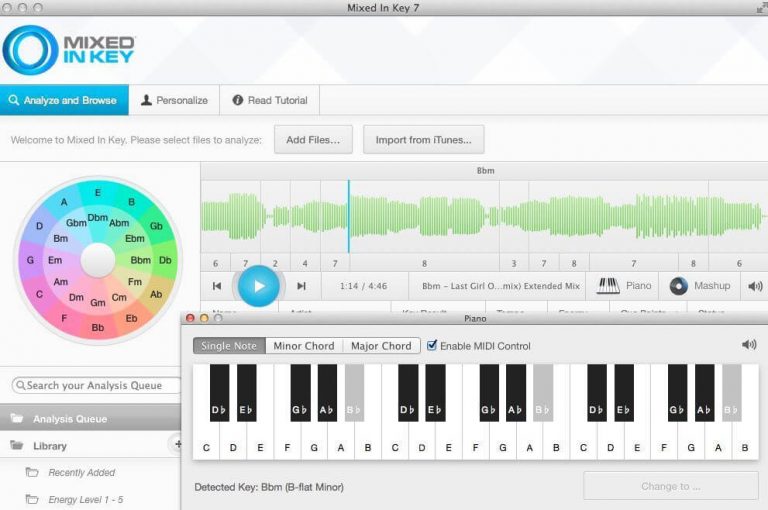Select the Minor Chord mode

[x=304, y=345]
